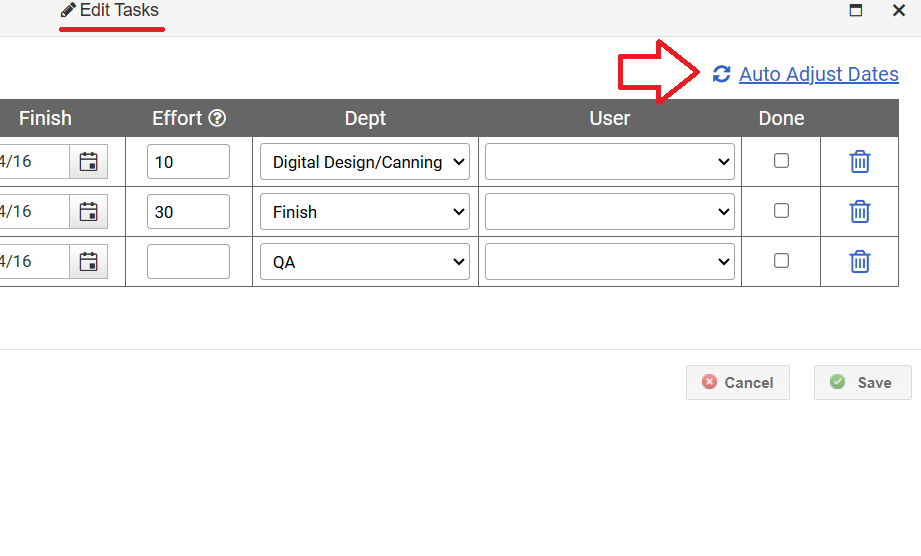The height and width of the screenshot is (556, 921).
Task: Tick the Done checkbox for QA task
Action: (781, 260)
